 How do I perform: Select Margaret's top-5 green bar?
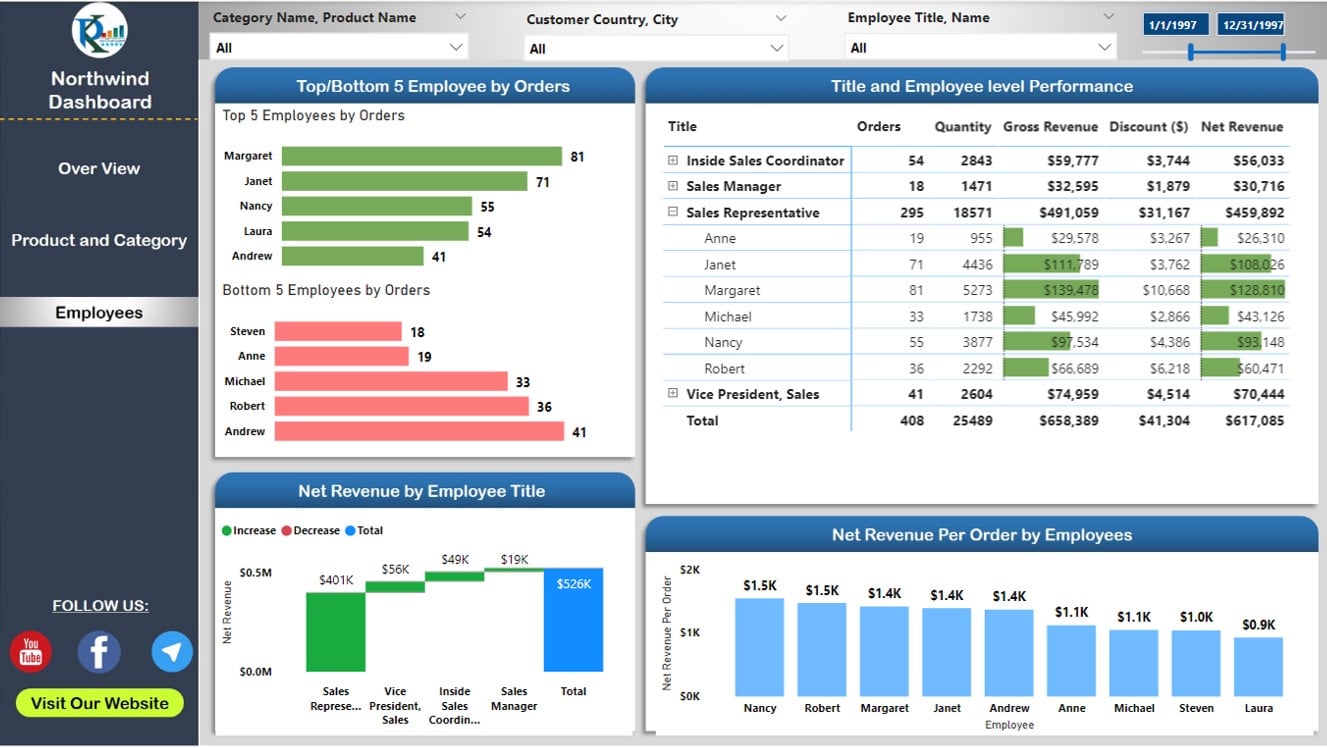pos(422,156)
